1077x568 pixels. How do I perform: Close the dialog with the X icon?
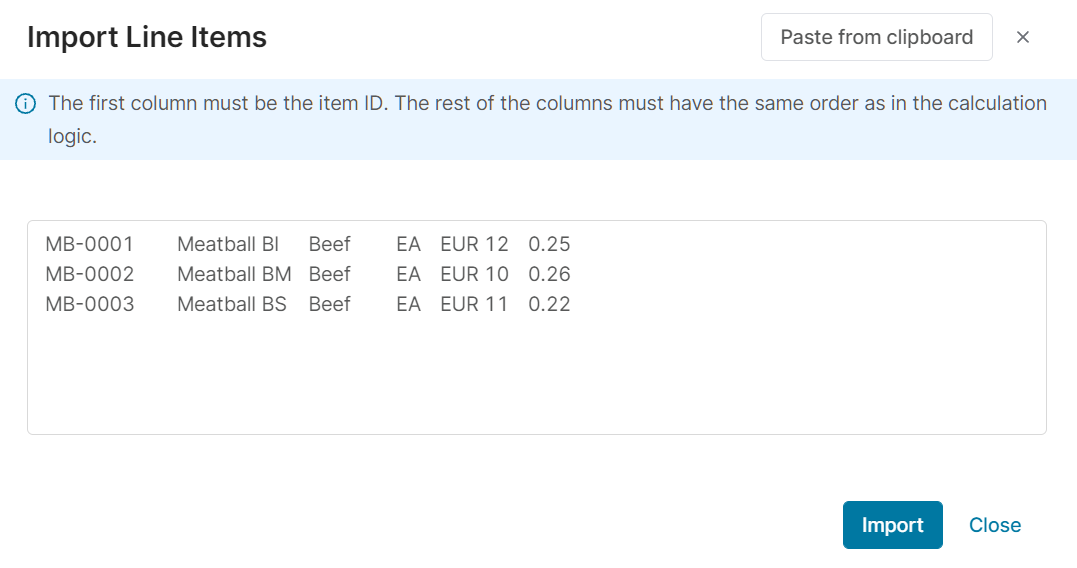tap(1023, 37)
